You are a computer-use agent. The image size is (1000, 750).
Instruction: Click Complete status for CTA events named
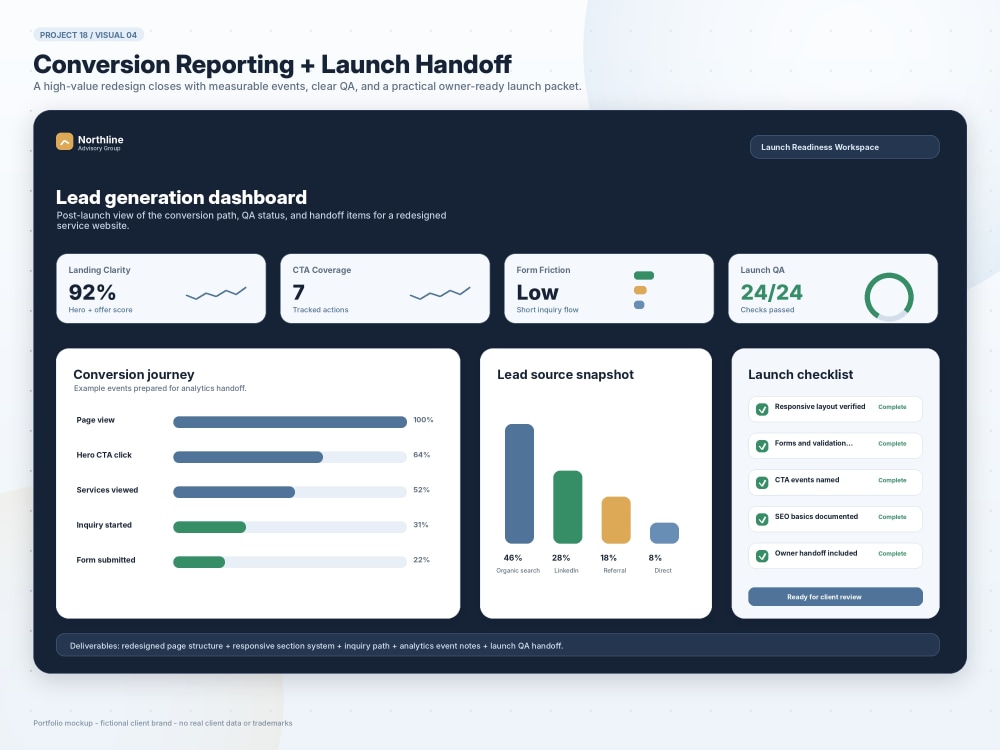click(892, 480)
